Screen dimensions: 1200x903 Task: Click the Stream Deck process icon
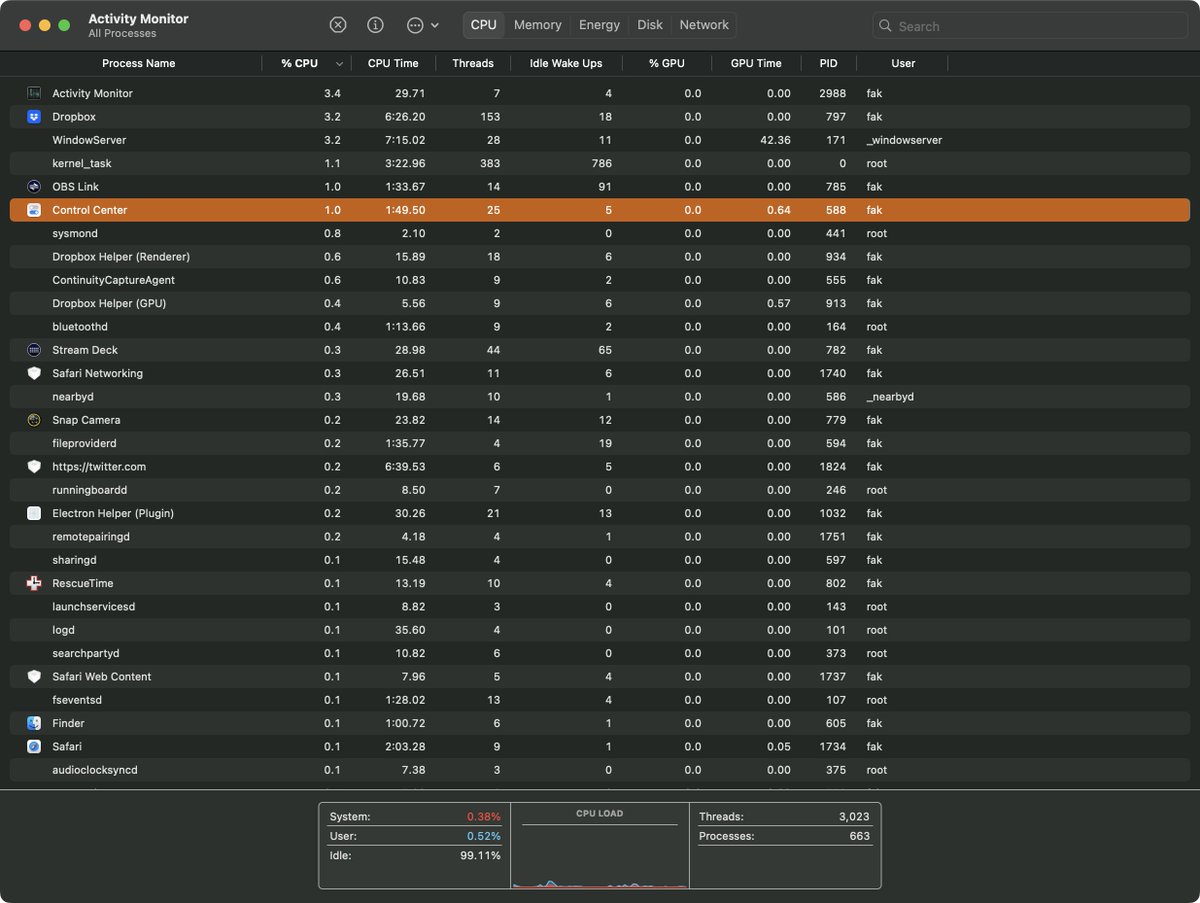point(34,350)
